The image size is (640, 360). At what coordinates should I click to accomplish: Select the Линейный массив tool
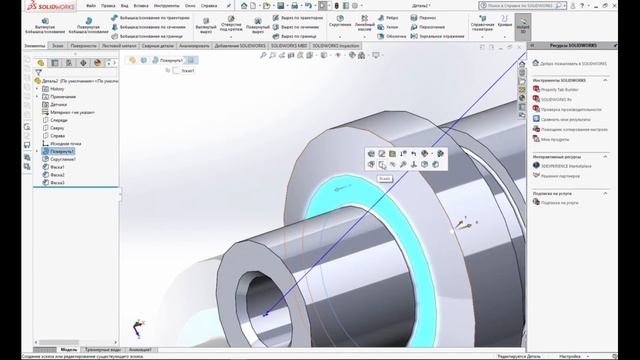click(364, 23)
